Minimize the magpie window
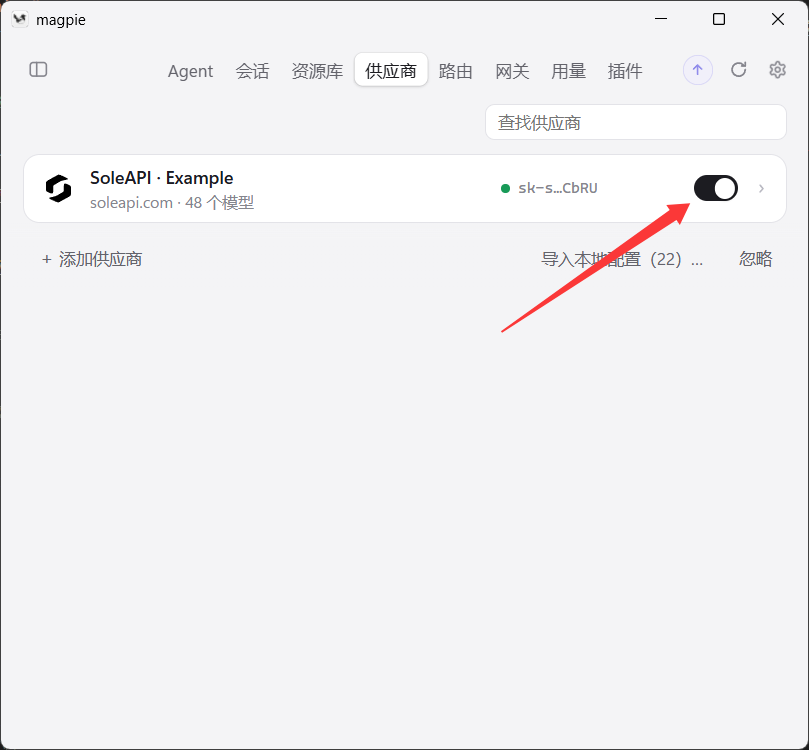Screen dimensions: 809x750 (x=660, y=19)
